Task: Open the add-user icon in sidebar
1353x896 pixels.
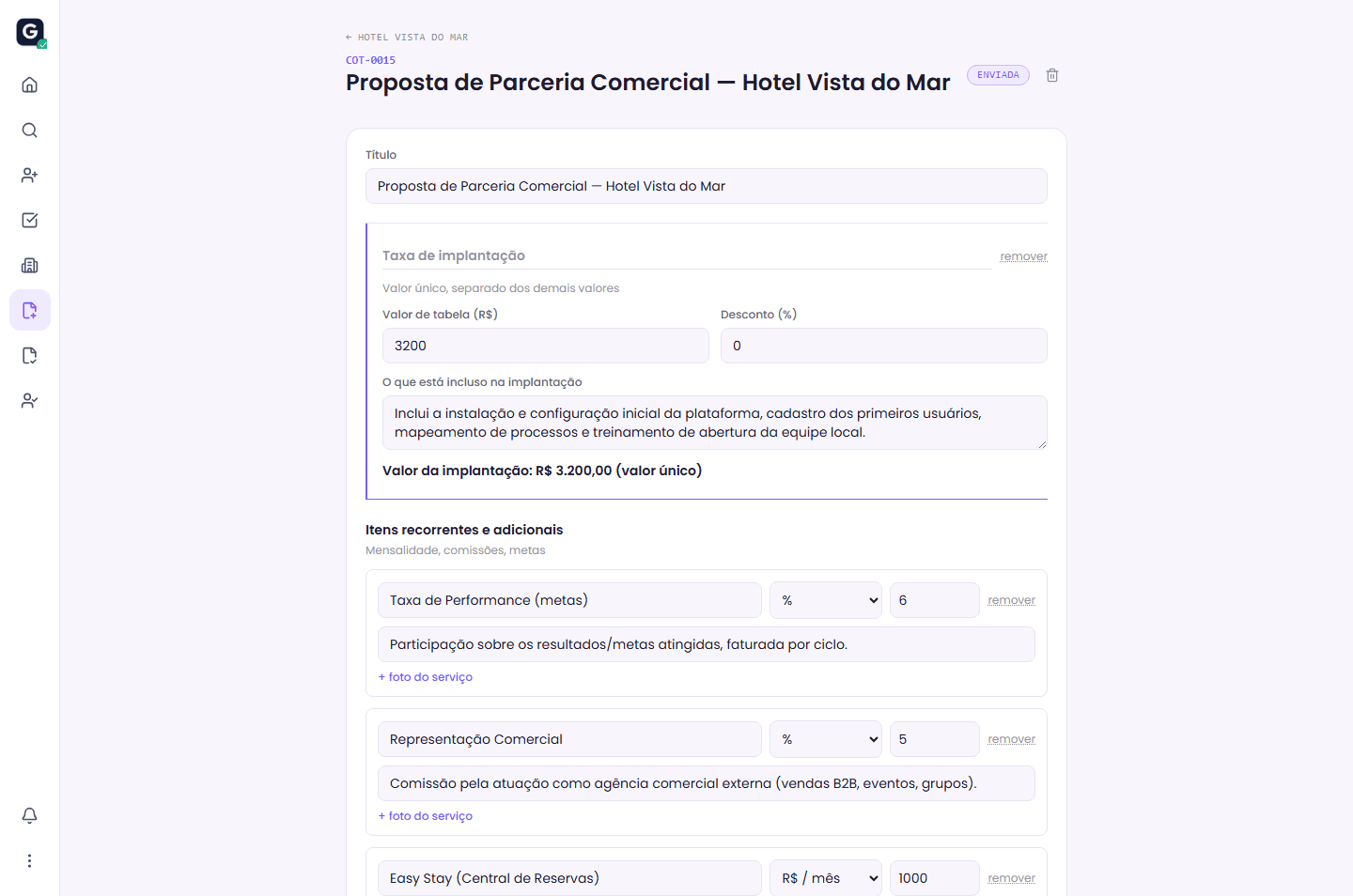Action: pyautogui.click(x=30, y=175)
